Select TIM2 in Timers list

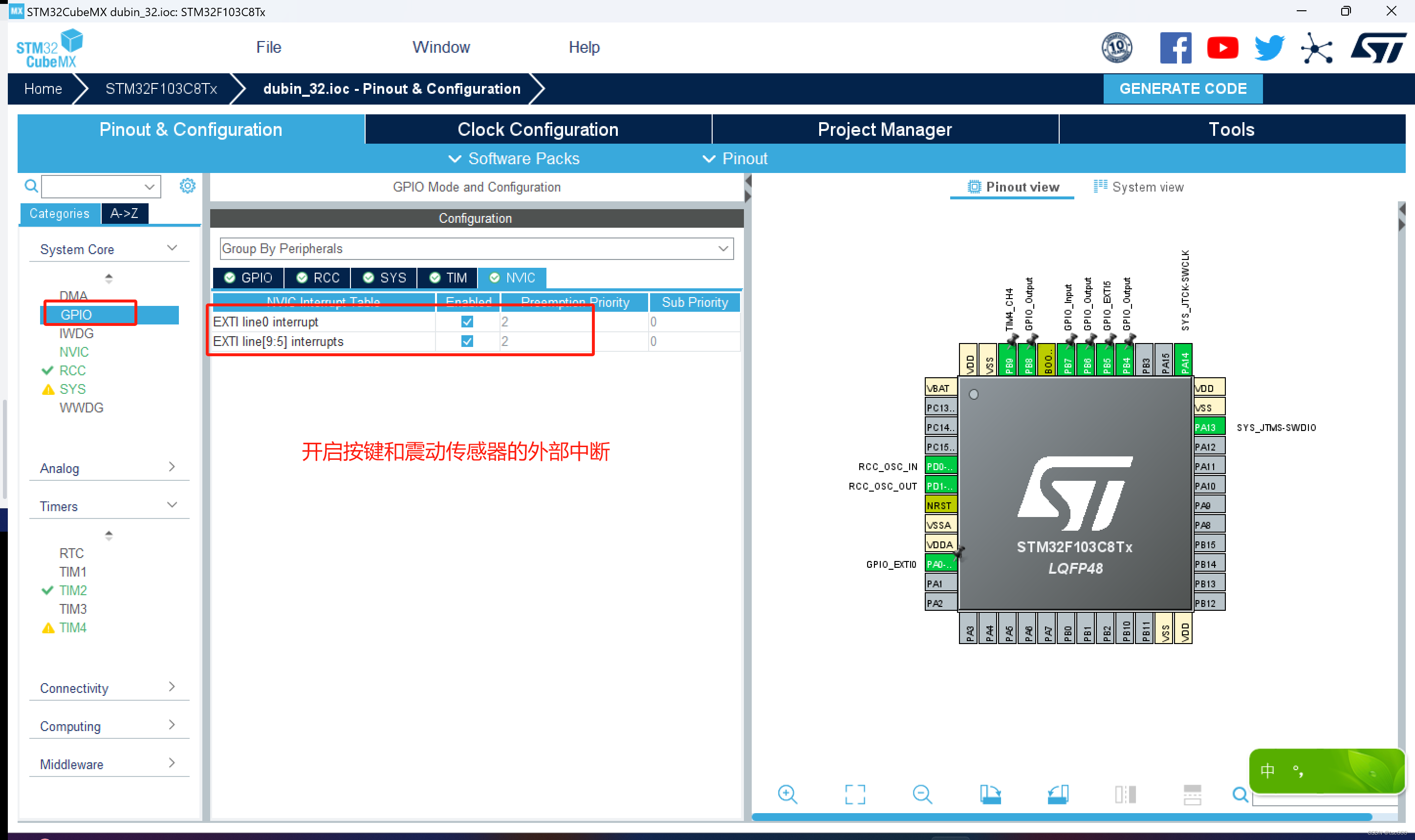click(72, 590)
